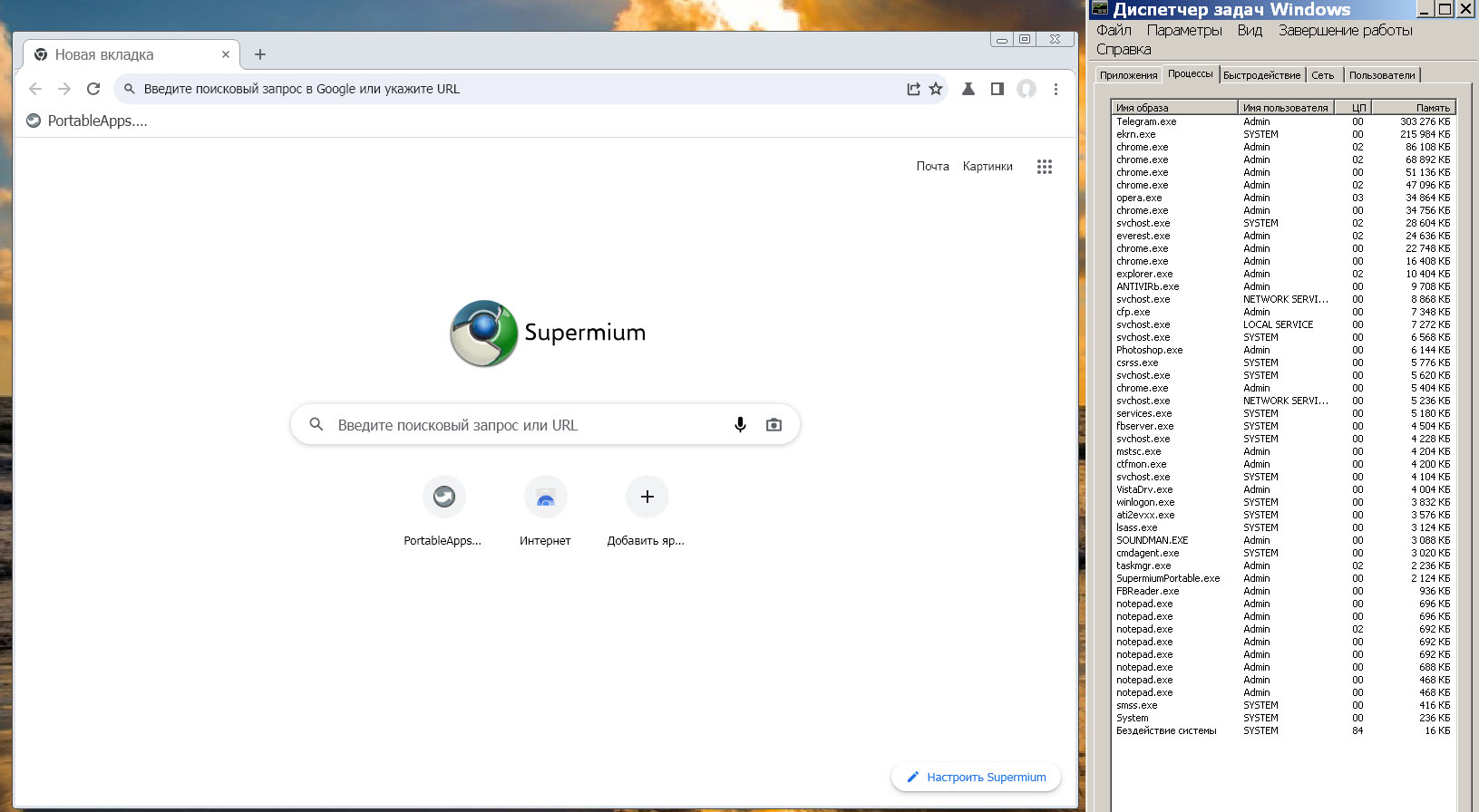Select Telegram.exe process row
This screenshot has height=812, width=1479.
click(1283, 121)
